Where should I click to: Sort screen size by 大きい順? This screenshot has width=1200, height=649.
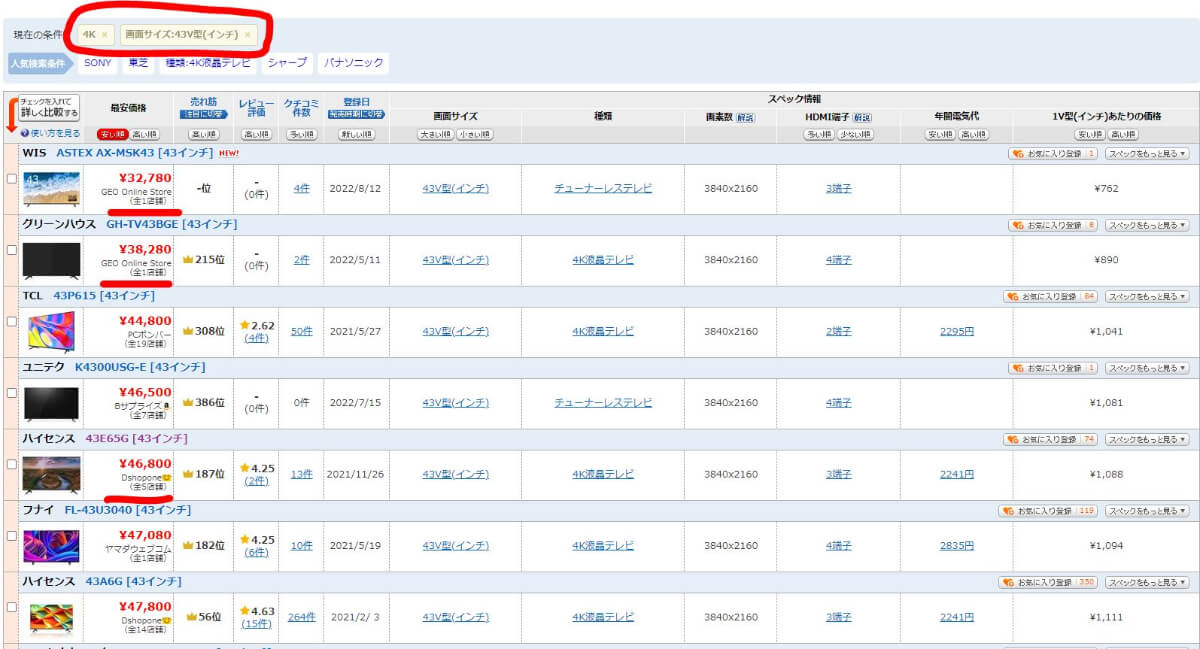click(435, 134)
